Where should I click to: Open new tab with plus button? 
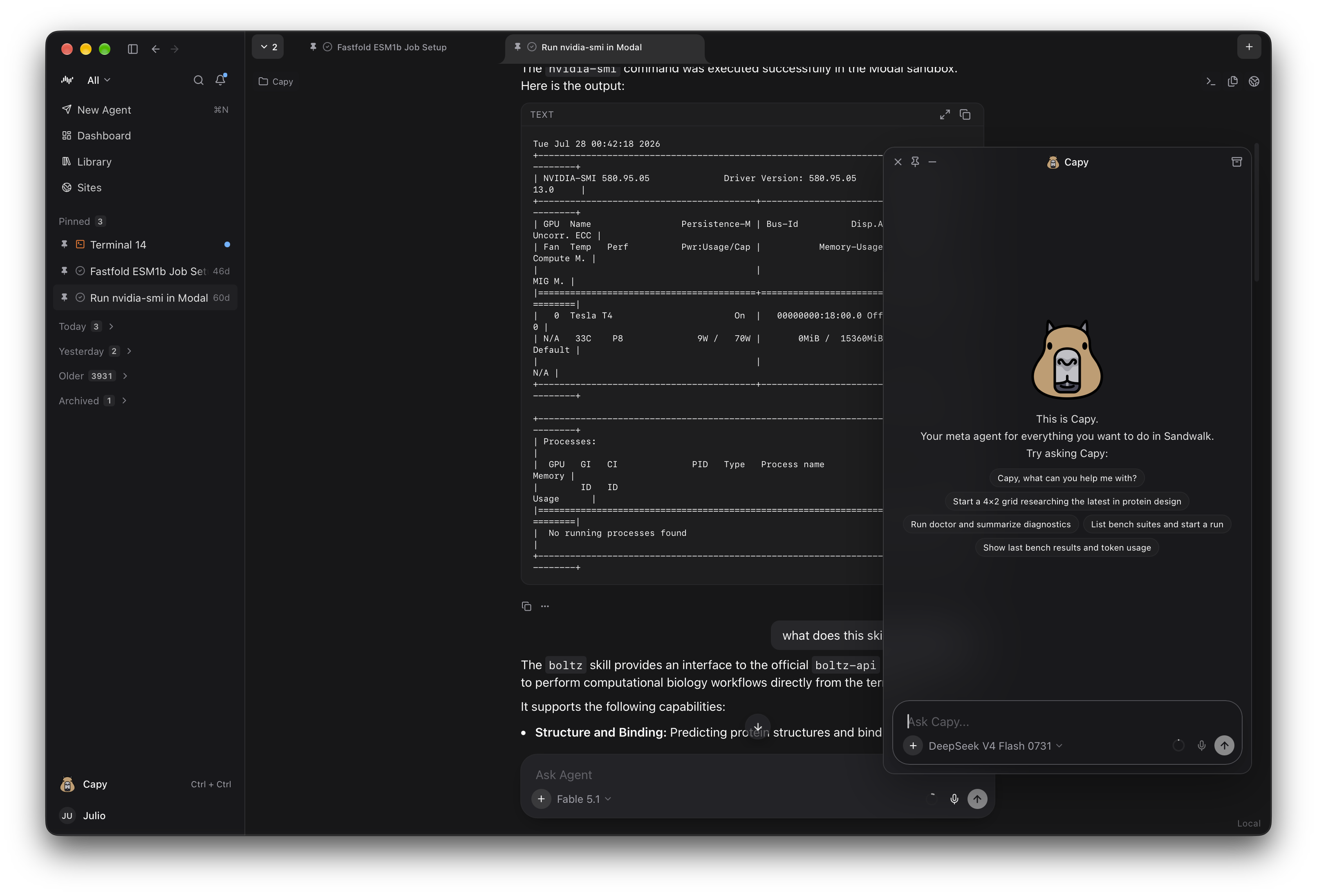[1249, 47]
